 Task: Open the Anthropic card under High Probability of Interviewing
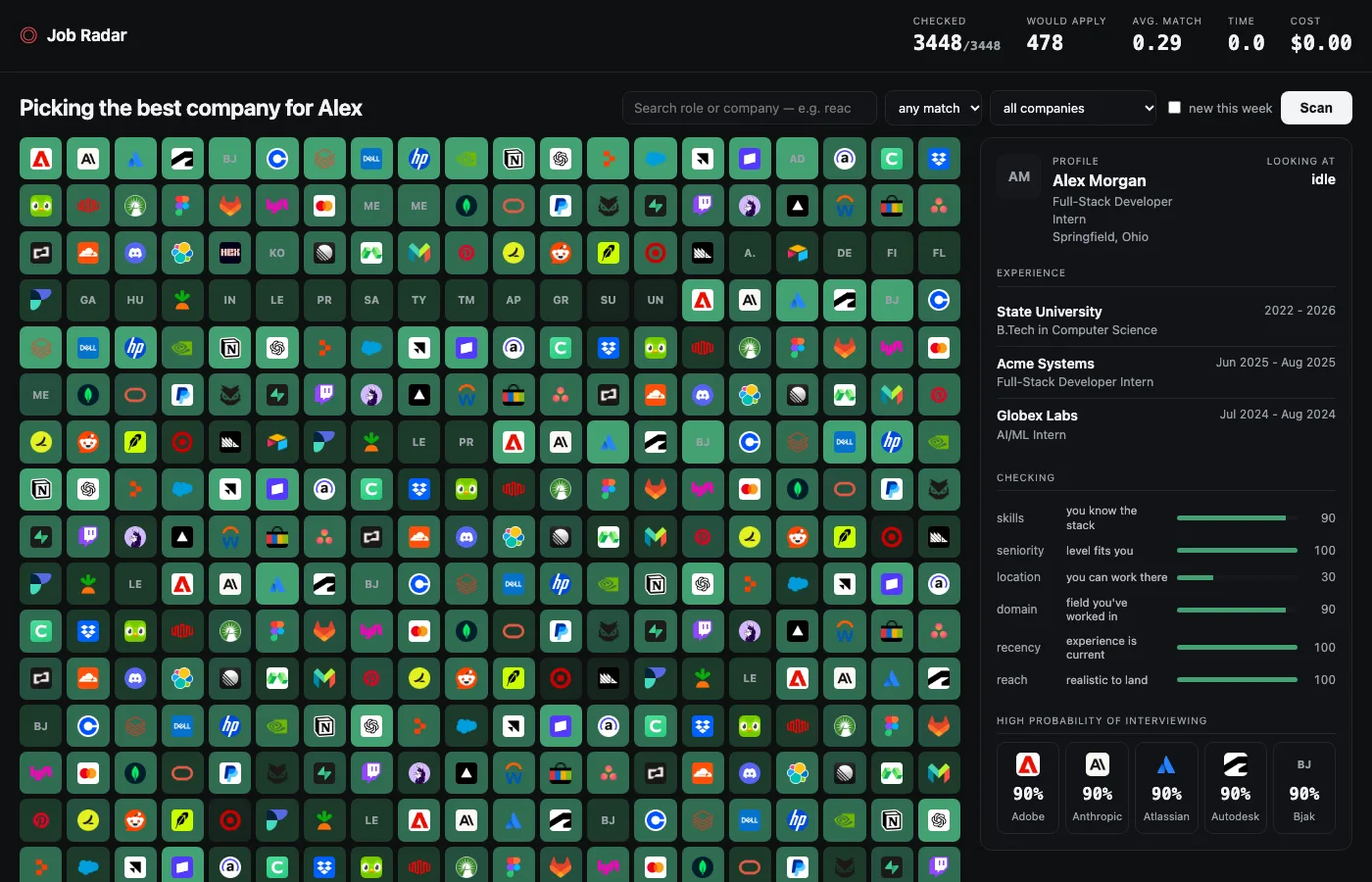coord(1098,788)
